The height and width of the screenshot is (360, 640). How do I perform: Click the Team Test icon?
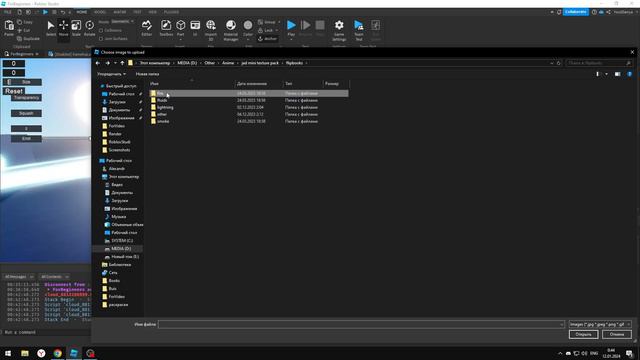coord(359,25)
